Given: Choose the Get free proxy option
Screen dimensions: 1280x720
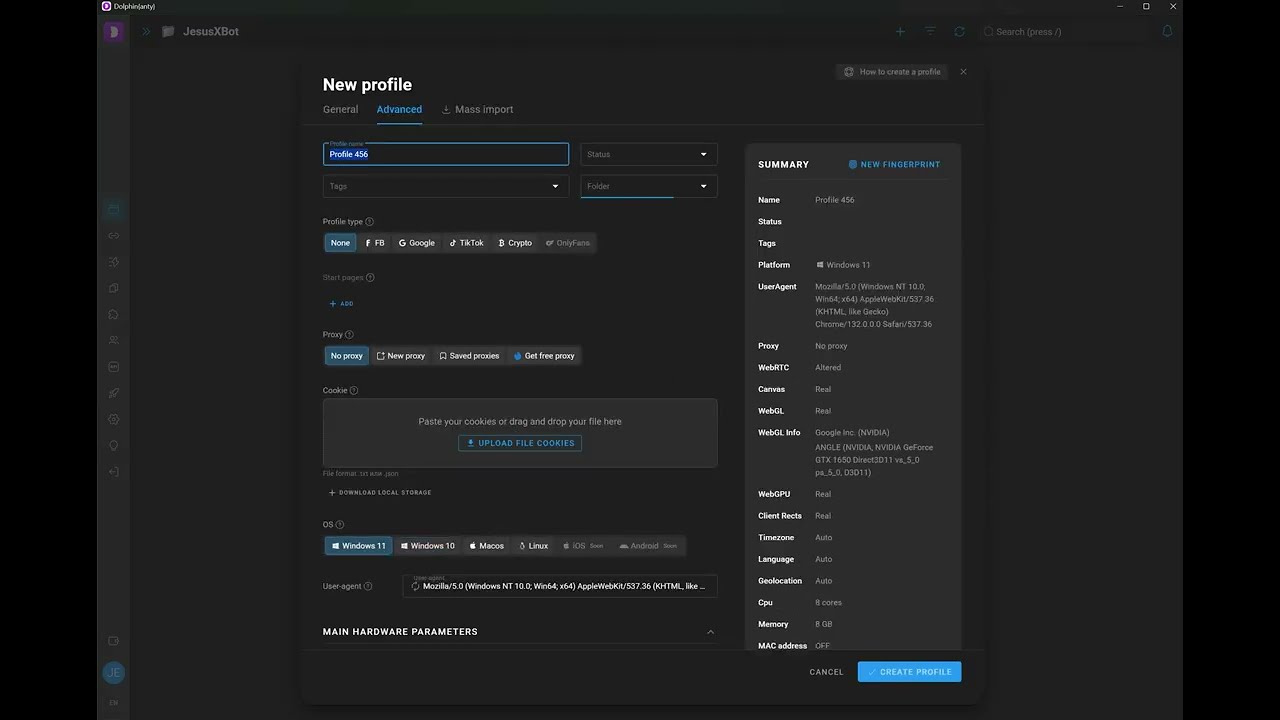Looking at the screenshot, I should tap(544, 356).
